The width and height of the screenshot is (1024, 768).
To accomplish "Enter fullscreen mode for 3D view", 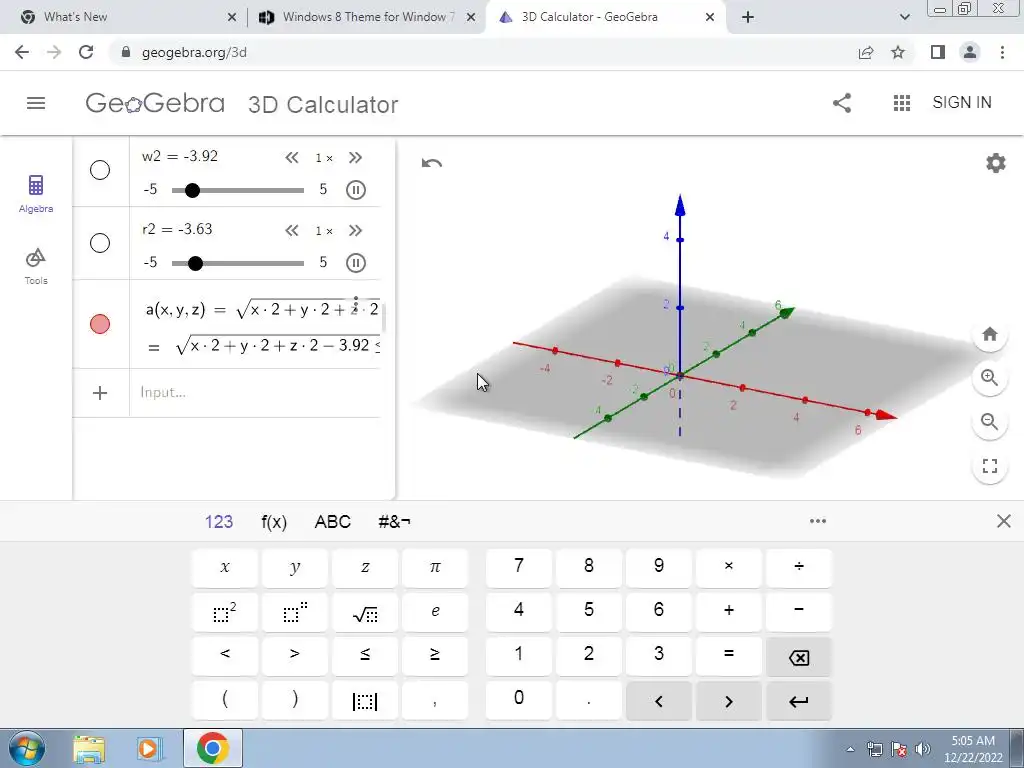I will click(989, 466).
